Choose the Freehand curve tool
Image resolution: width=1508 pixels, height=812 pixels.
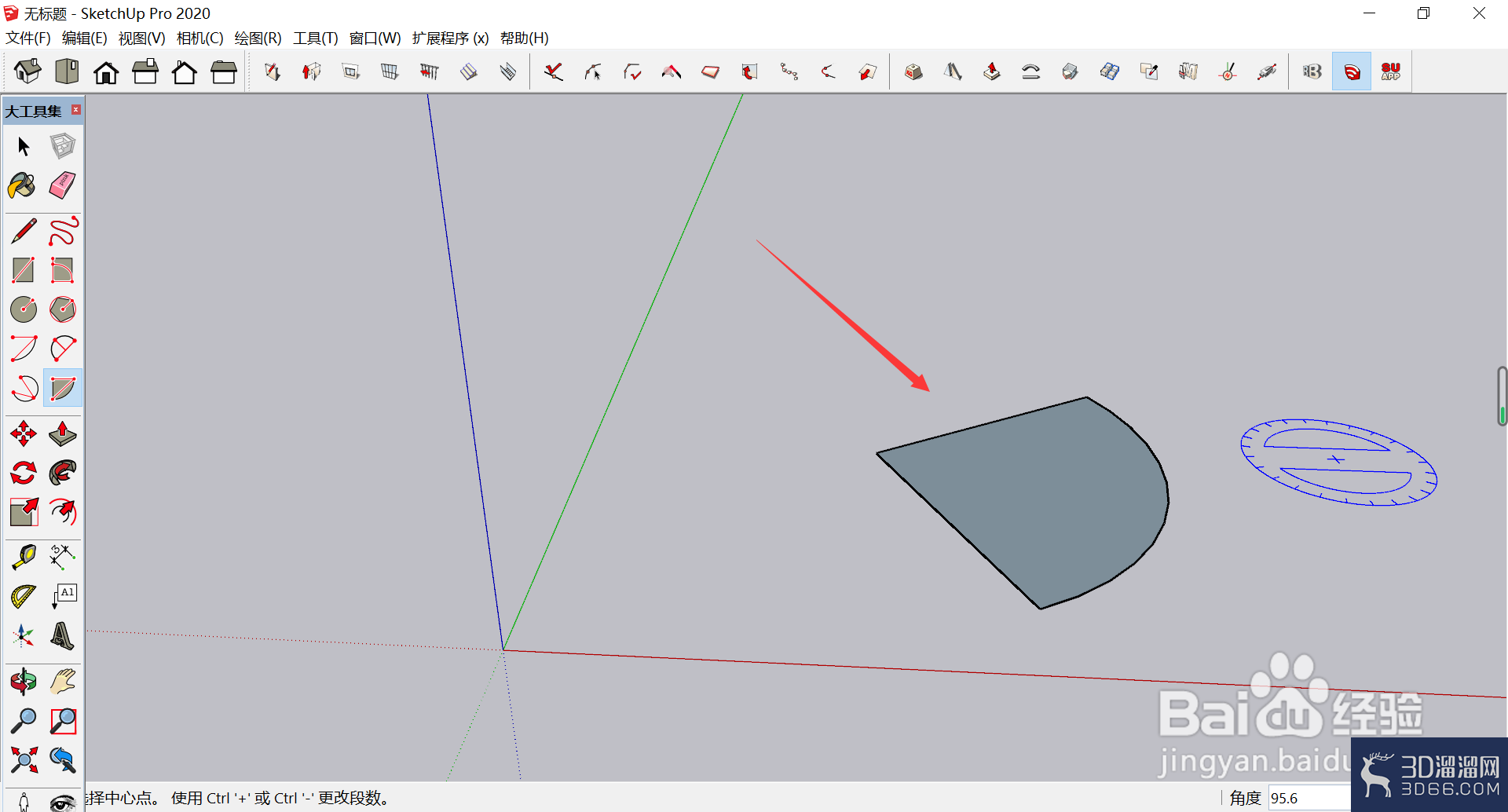coord(63,231)
